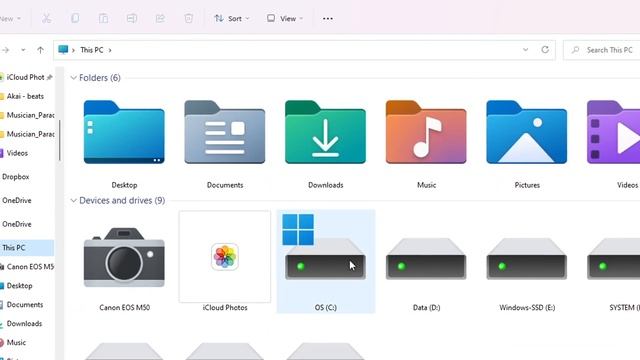This screenshot has width=640, height=360.
Task: Click the Devices and drives (9) text
Action: click(x=122, y=200)
